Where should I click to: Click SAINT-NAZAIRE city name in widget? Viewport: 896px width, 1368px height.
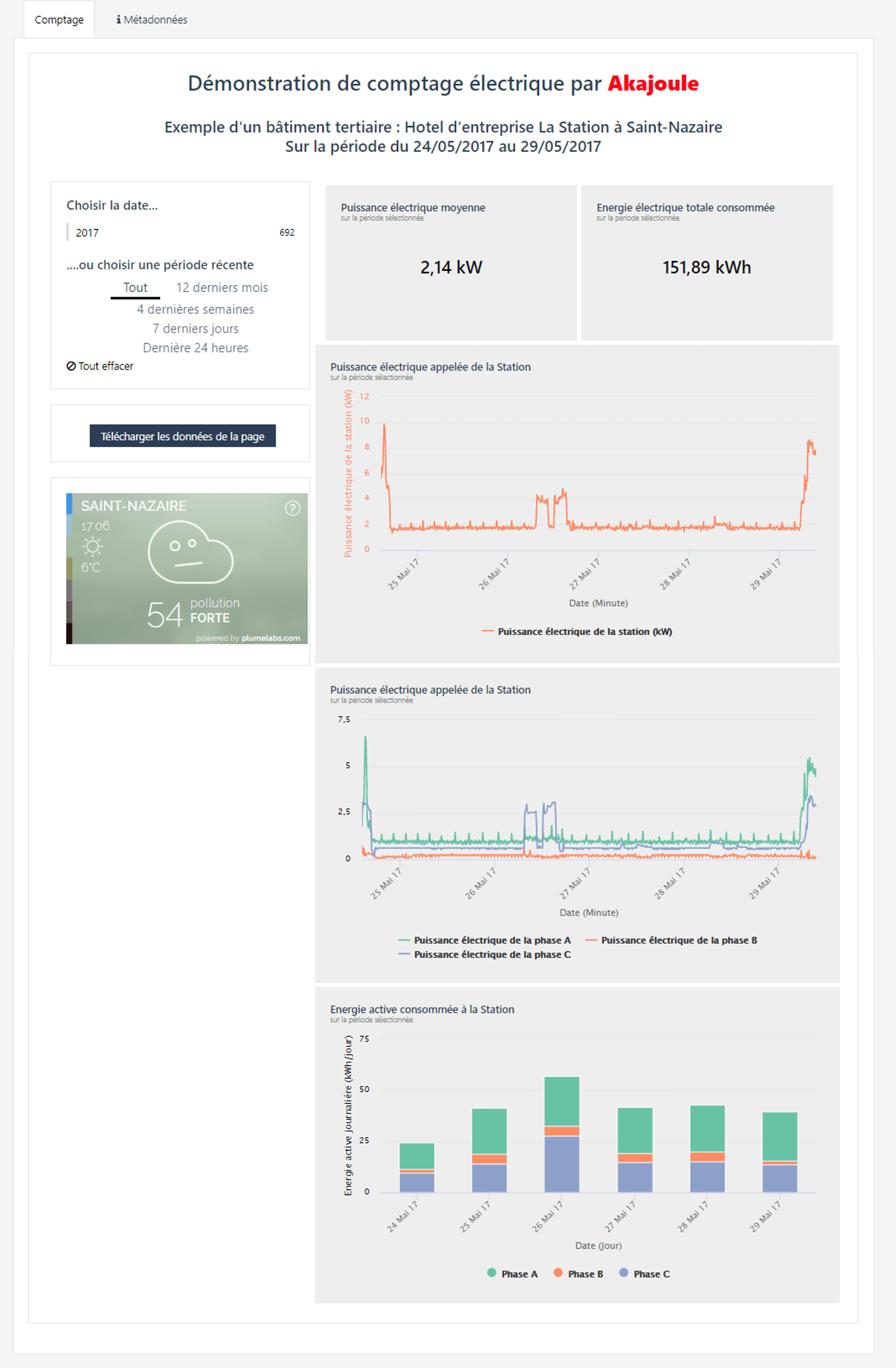pos(134,506)
